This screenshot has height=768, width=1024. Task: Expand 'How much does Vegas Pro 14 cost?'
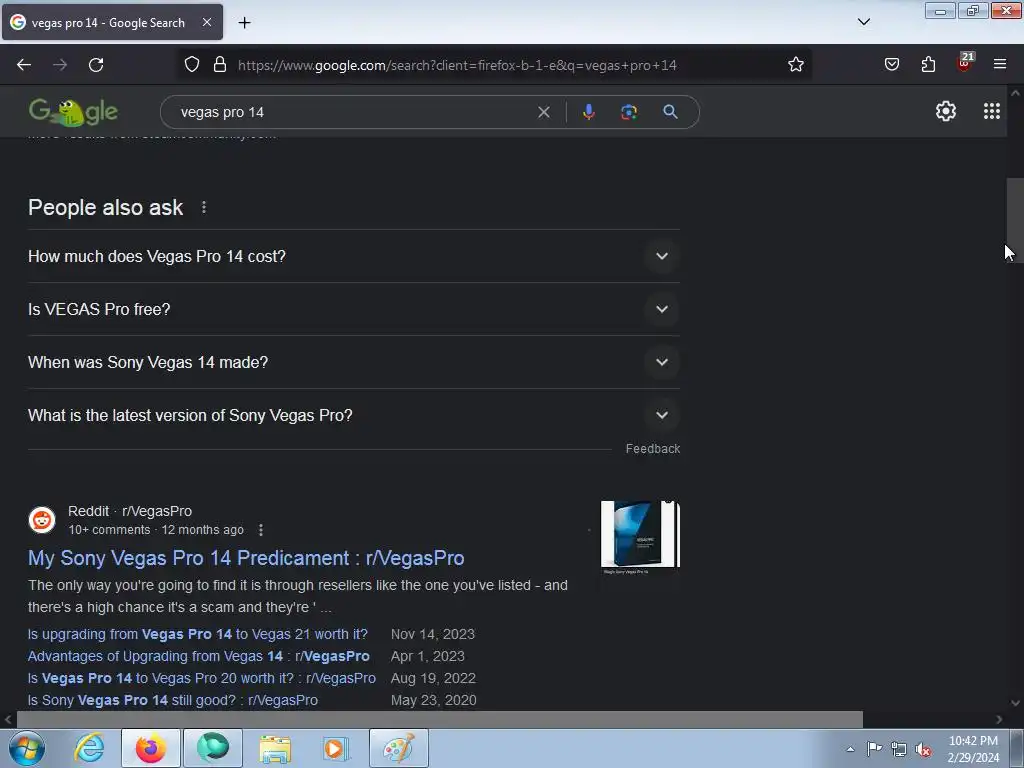(354, 257)
